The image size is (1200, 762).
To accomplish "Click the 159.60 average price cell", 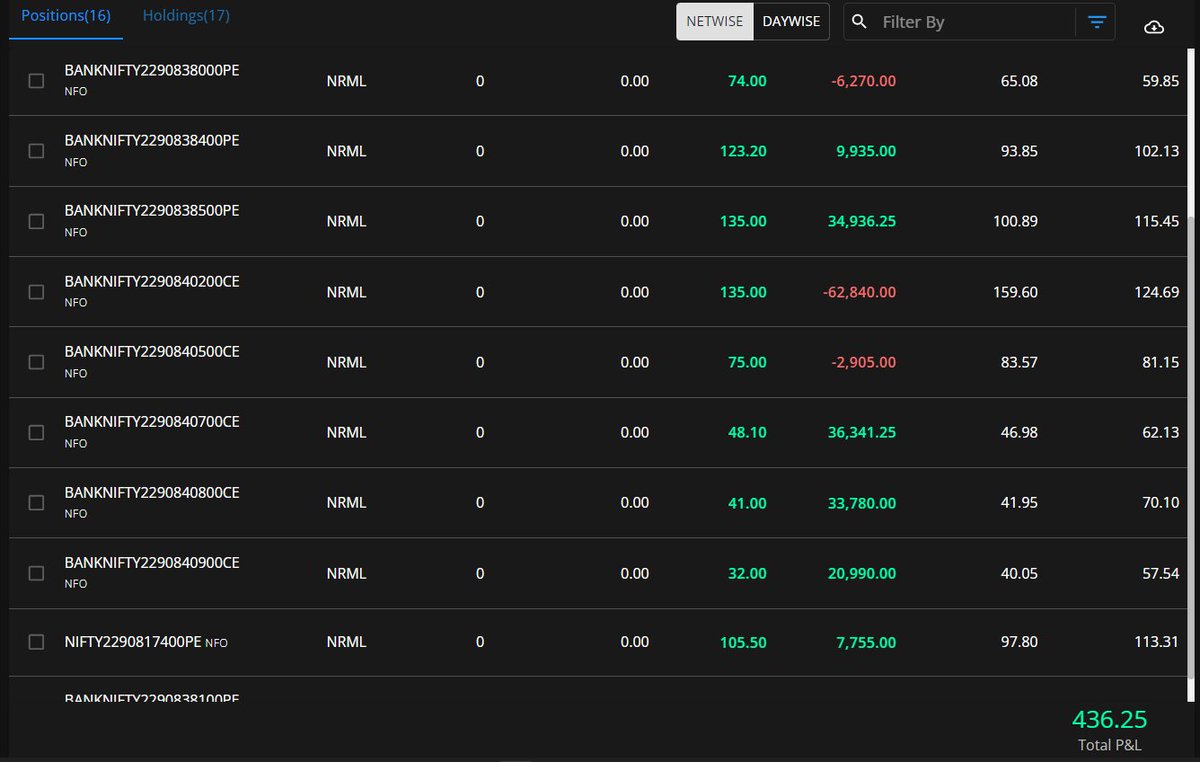I will coord(1014,292).
